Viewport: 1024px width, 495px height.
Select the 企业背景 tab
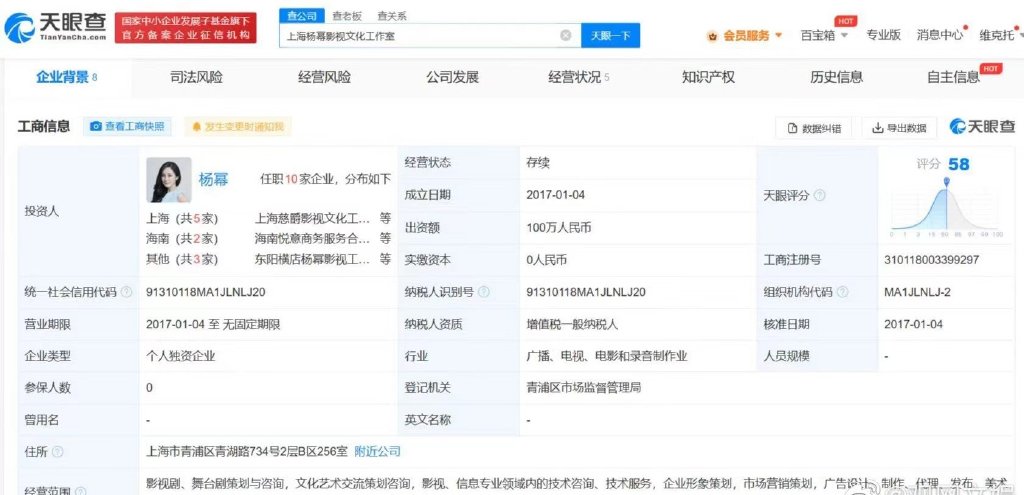click(x=67, y=77)
